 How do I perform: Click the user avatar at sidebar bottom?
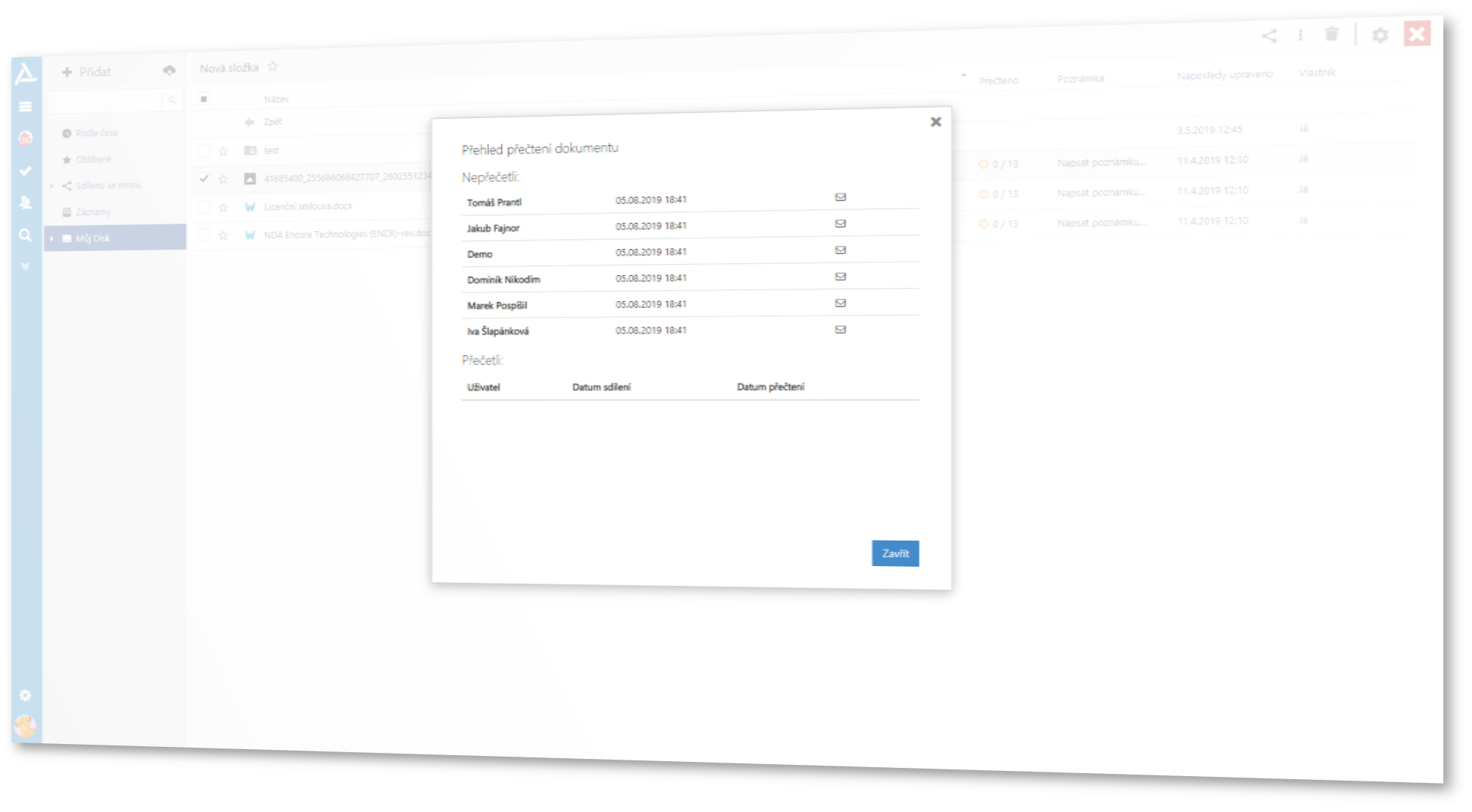tap(25, 725)
